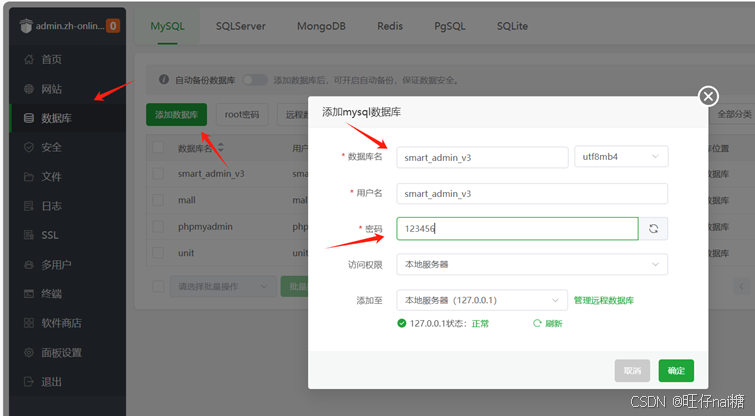
Task: Open 首页 home icon in sidebar
Action: [29, 59]
